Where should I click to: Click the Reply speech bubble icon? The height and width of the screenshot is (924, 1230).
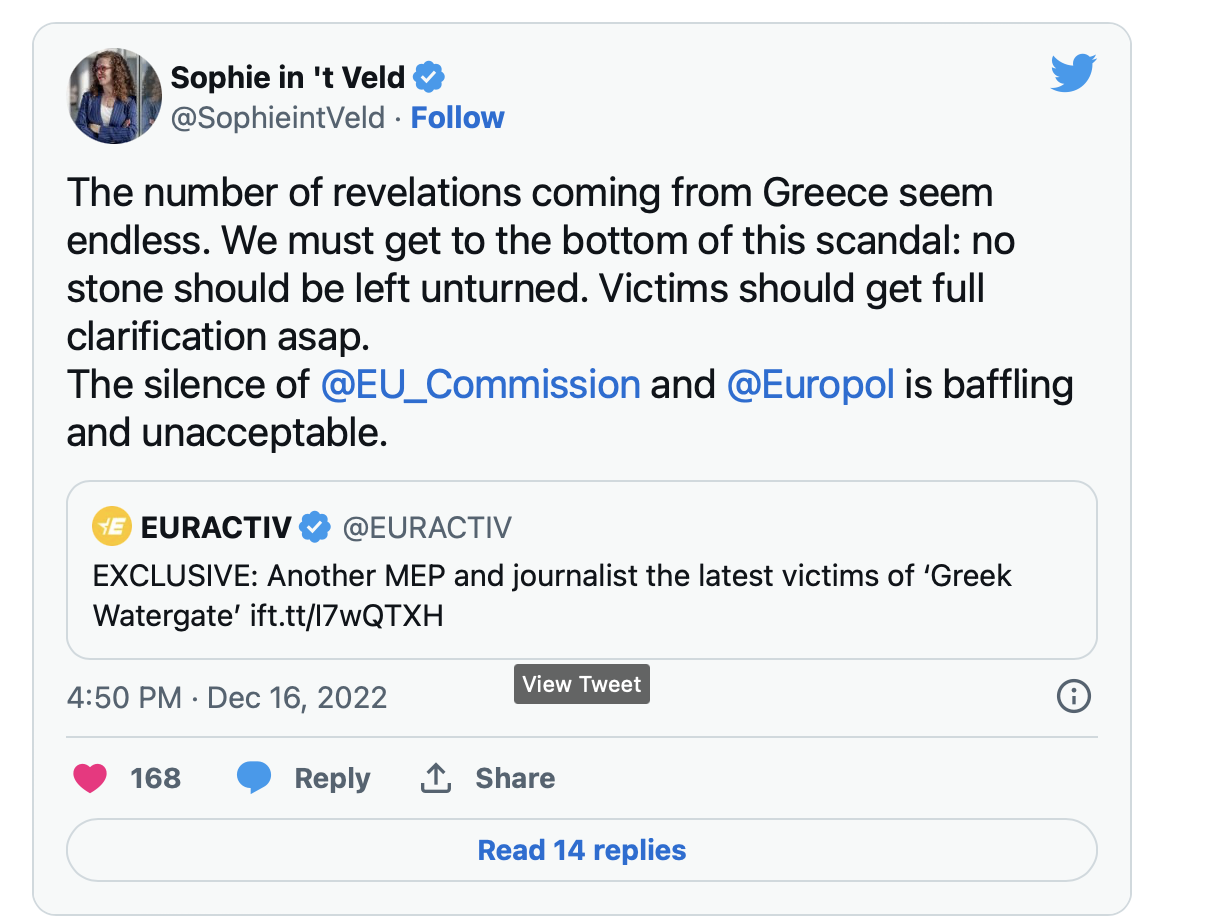(x=255, y=778)
